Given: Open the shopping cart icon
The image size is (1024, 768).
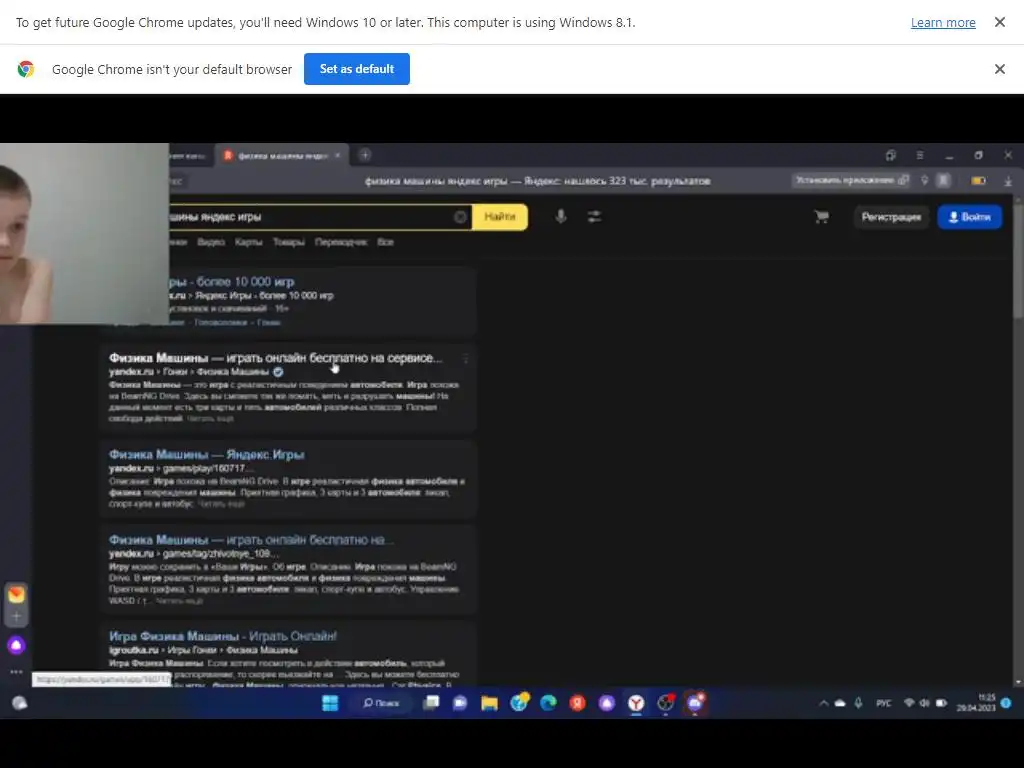Looking at the screenshot, I should click(822, 216).
